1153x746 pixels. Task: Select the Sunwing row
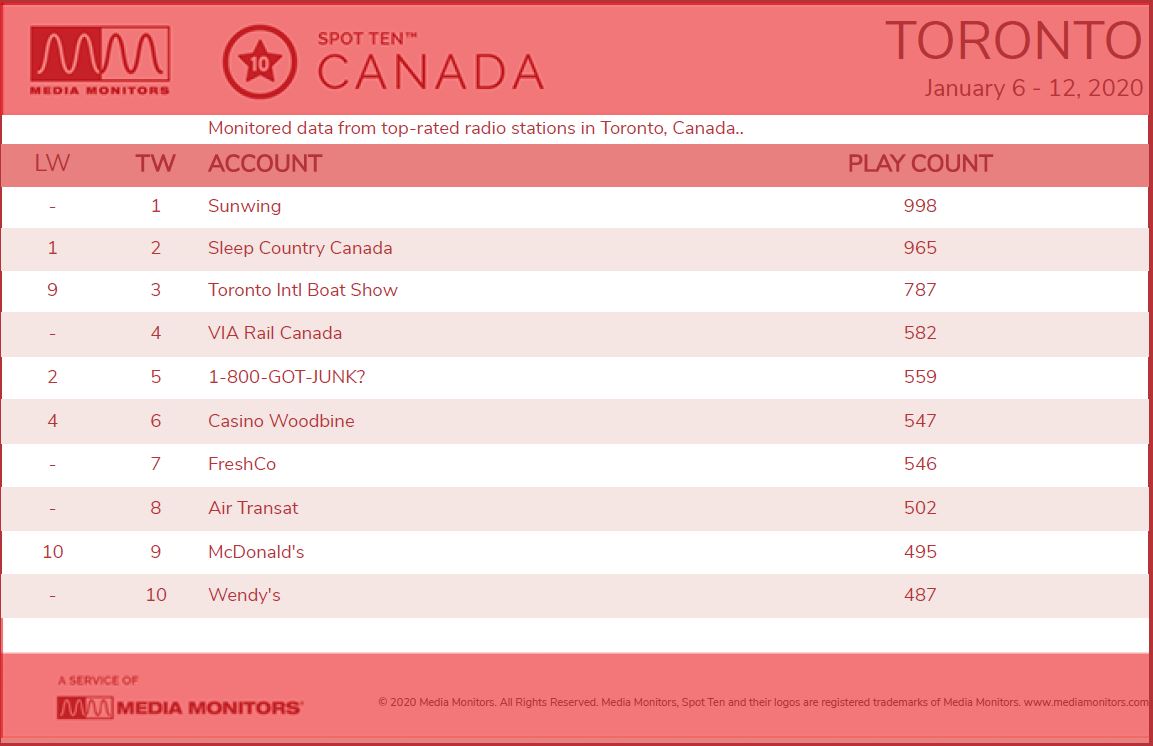[576, 207]
